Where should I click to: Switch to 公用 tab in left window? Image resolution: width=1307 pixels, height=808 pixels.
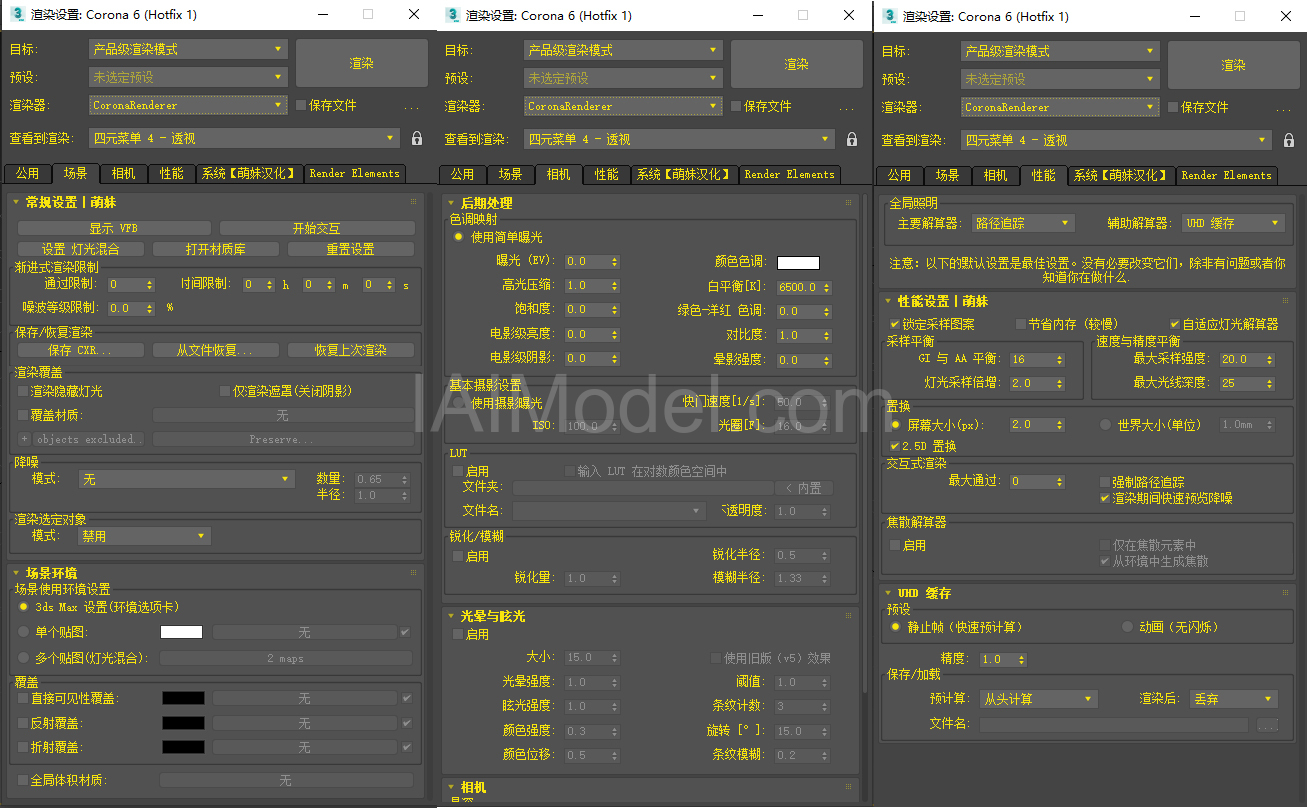click(x=27, y=174)
